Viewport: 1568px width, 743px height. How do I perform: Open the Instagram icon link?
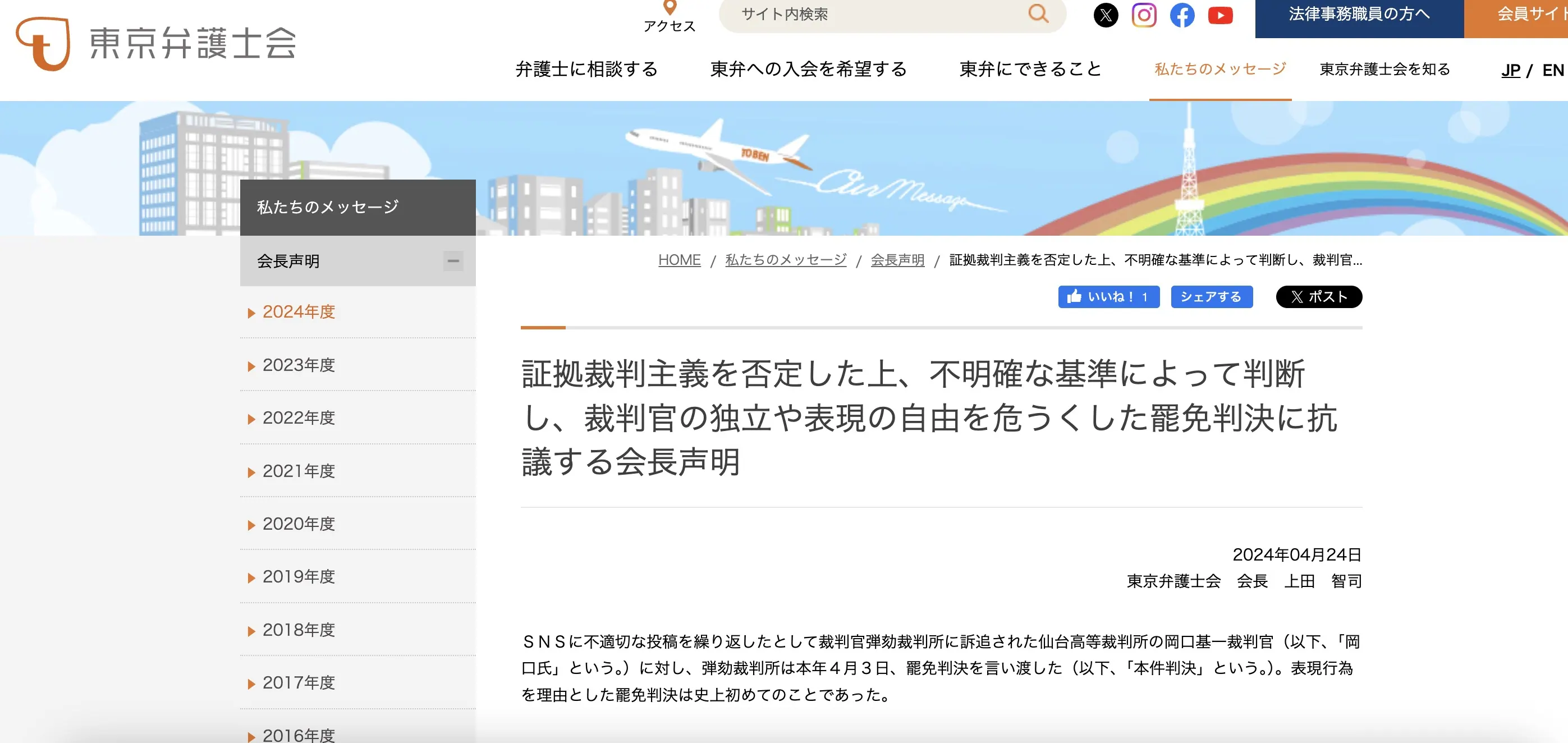(x=1144, y=15)
